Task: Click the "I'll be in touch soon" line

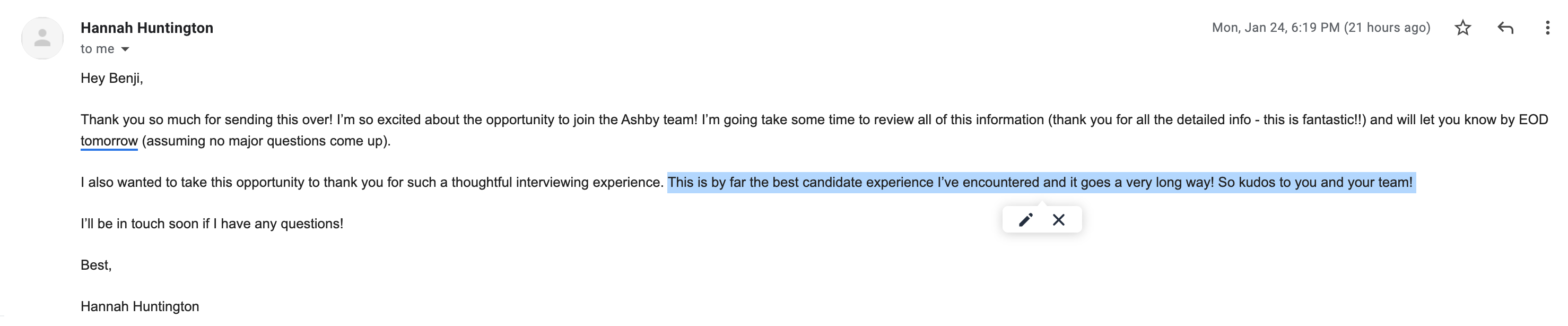Action: (x=211, y=224)
